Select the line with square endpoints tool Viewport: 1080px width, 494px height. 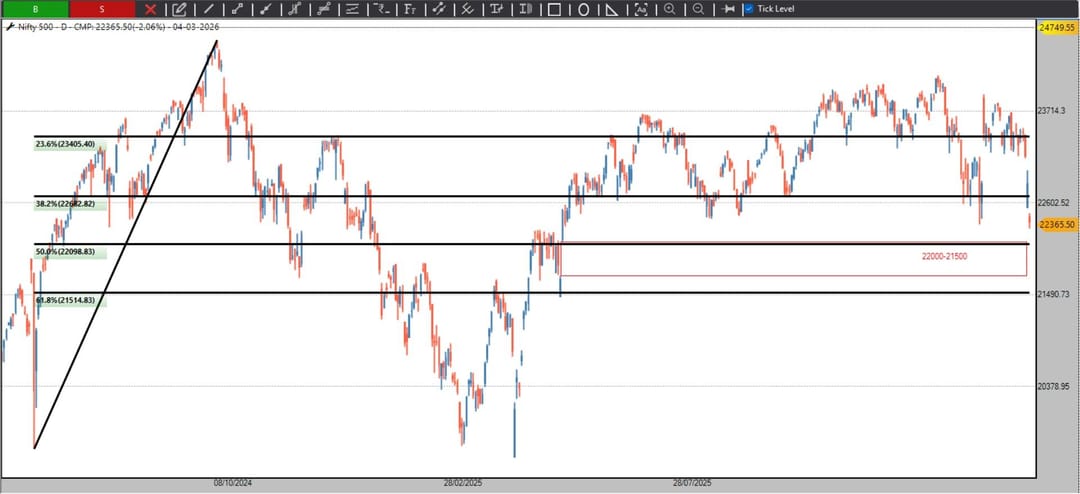click(x=238, y=9)
